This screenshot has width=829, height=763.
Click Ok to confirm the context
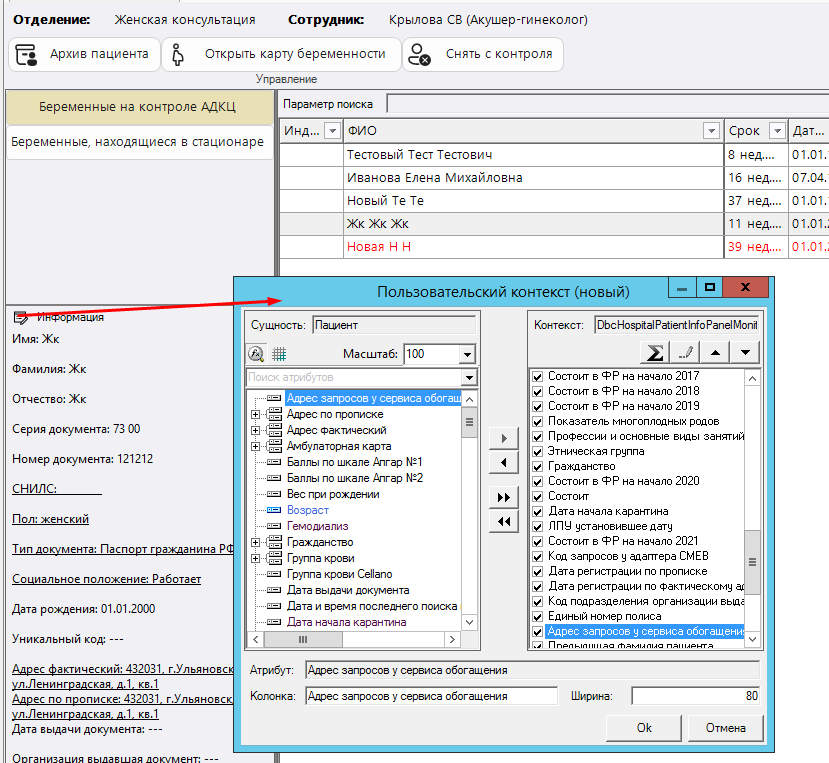tap(643, 728)
